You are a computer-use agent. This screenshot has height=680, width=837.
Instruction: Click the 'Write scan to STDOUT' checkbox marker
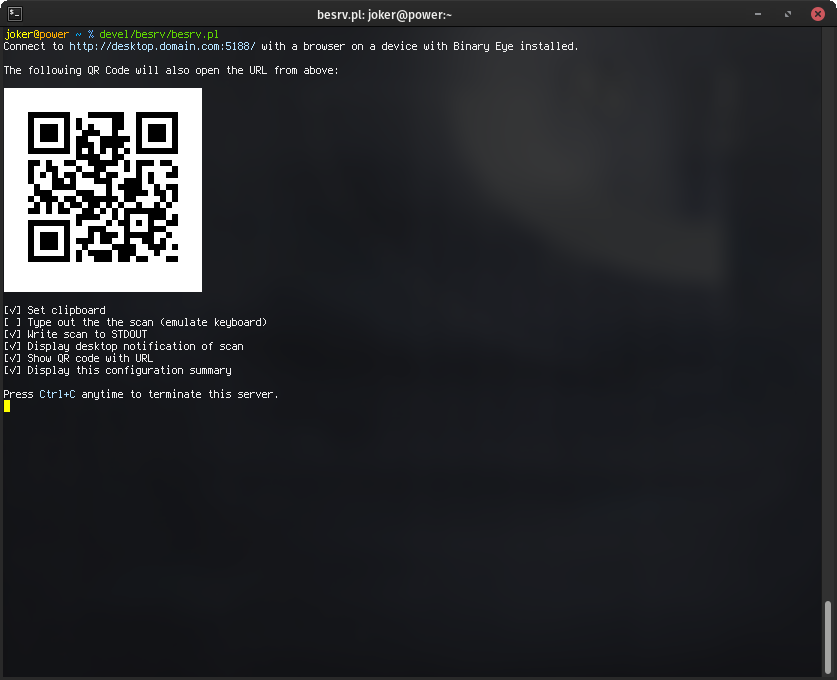point(12,334)
